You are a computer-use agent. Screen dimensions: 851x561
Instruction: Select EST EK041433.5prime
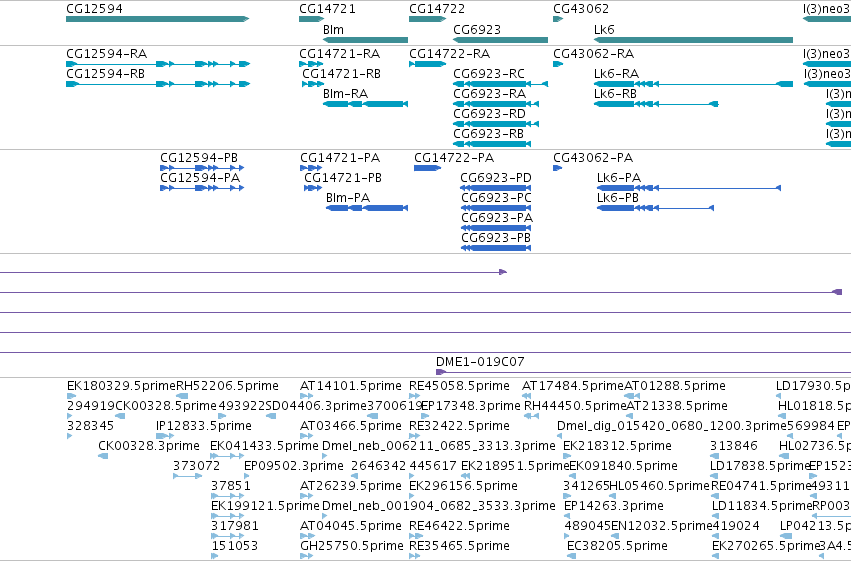227,456
